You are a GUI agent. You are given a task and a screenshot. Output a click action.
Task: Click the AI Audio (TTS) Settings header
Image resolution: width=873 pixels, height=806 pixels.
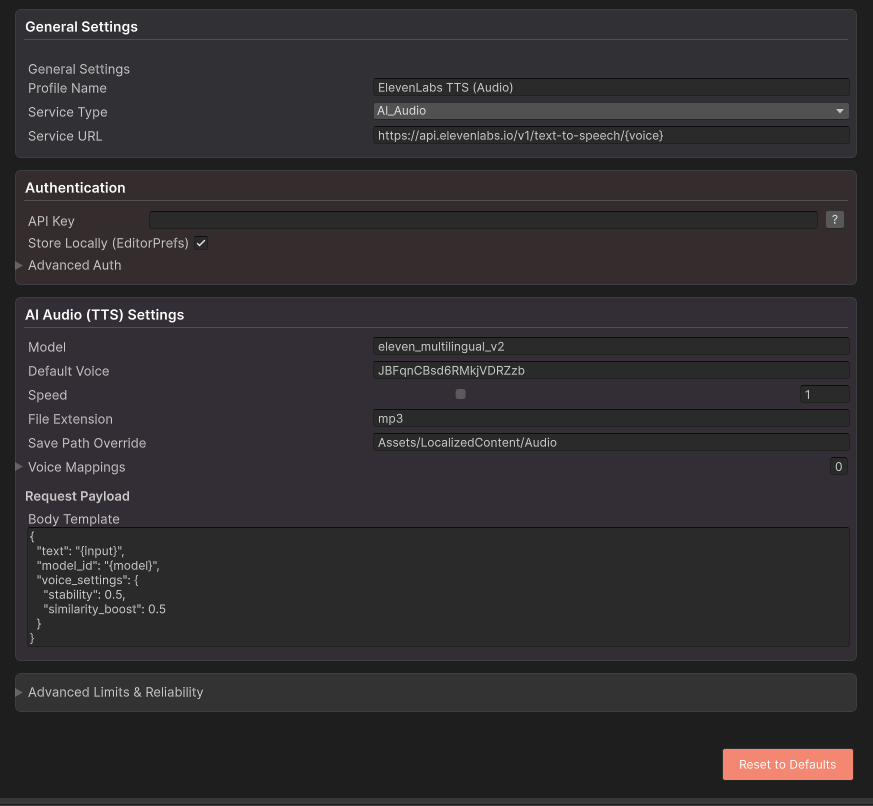pos(105,314)
